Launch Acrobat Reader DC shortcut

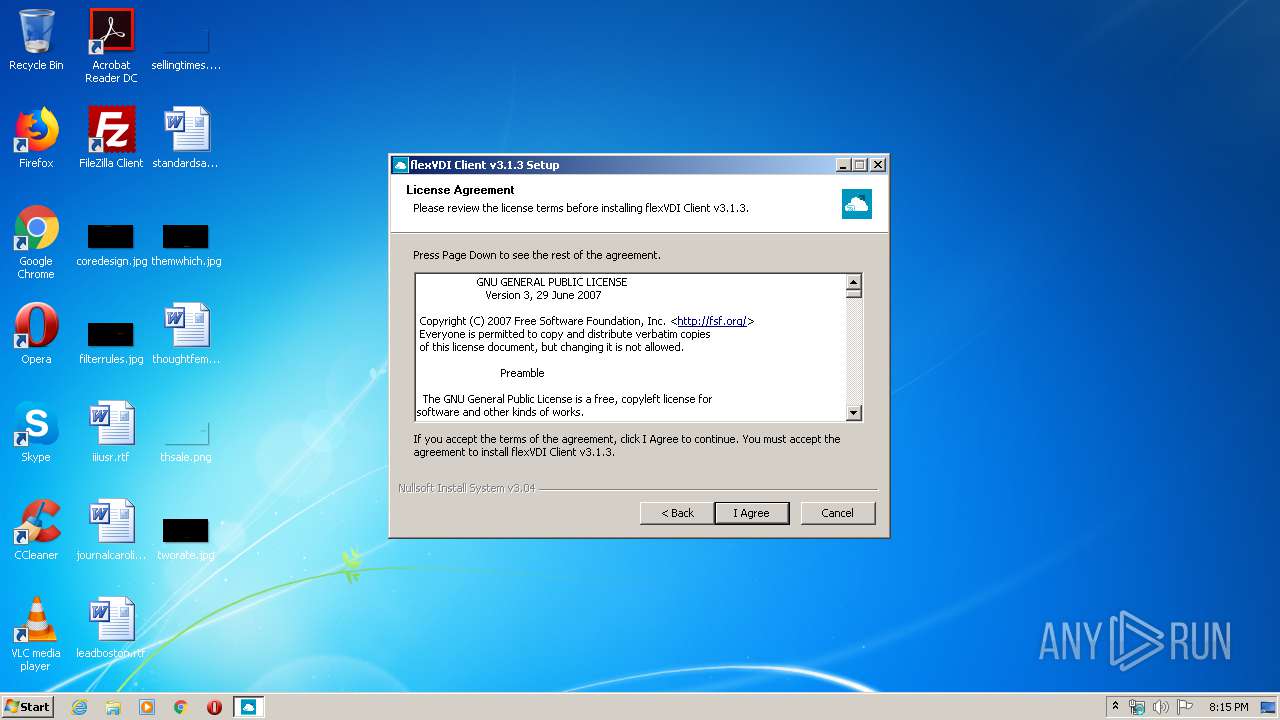coord(111,46)
